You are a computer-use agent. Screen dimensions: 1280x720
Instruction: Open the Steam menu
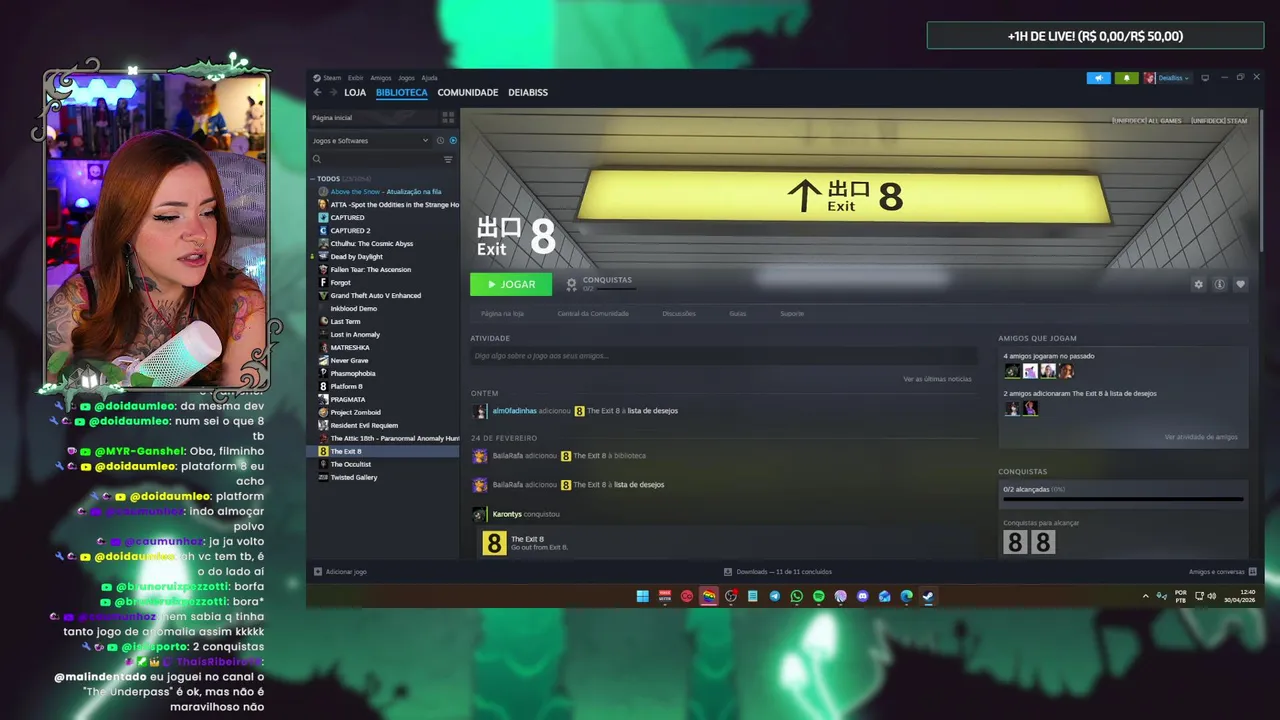coord(328,78)
